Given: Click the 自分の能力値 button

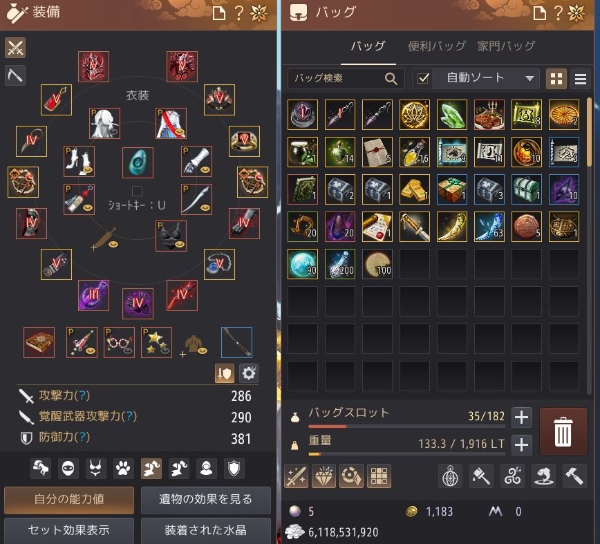Looking at the screenshot, I should tap(69, 499).
